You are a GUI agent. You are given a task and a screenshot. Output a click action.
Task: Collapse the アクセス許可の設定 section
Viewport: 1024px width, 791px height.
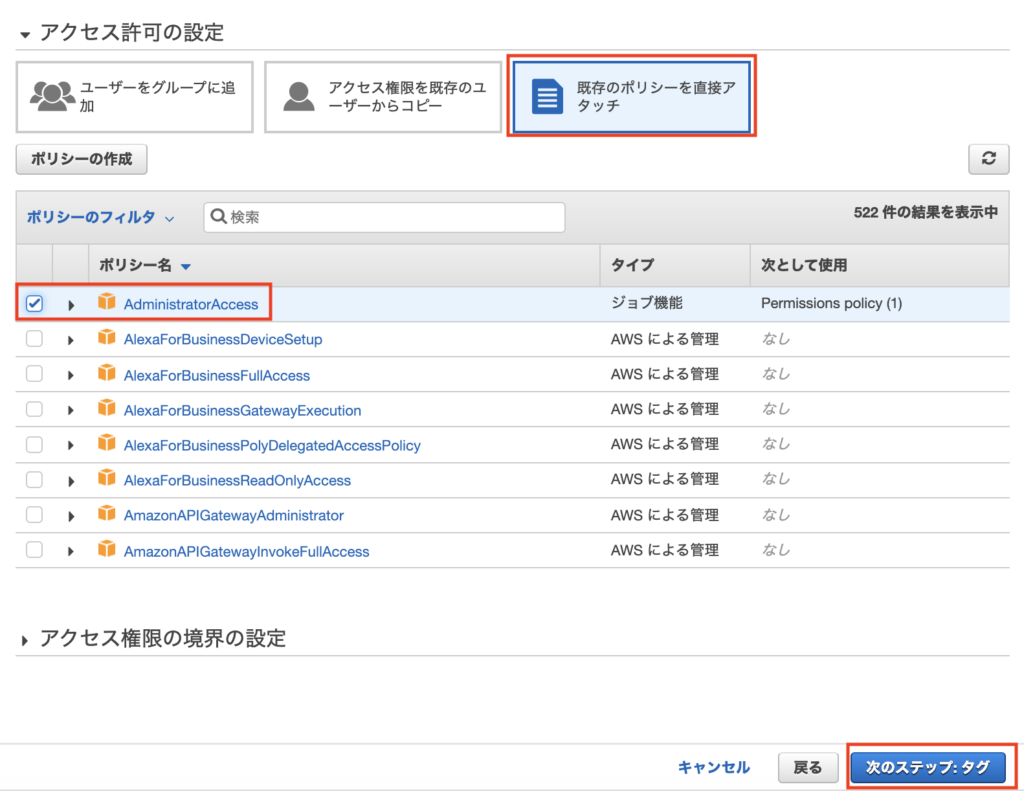pos(25,33)
